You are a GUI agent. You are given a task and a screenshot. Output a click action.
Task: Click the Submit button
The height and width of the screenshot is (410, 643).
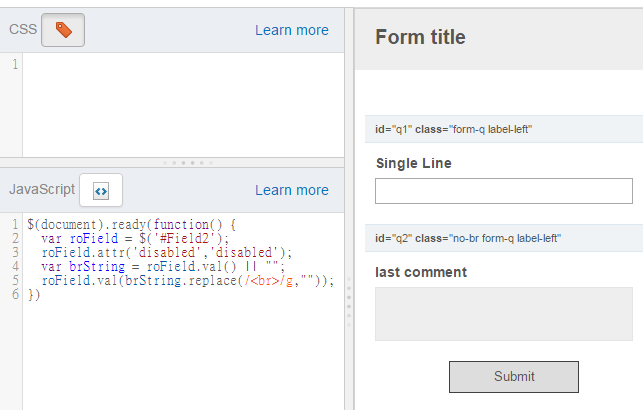click(514, 377)
